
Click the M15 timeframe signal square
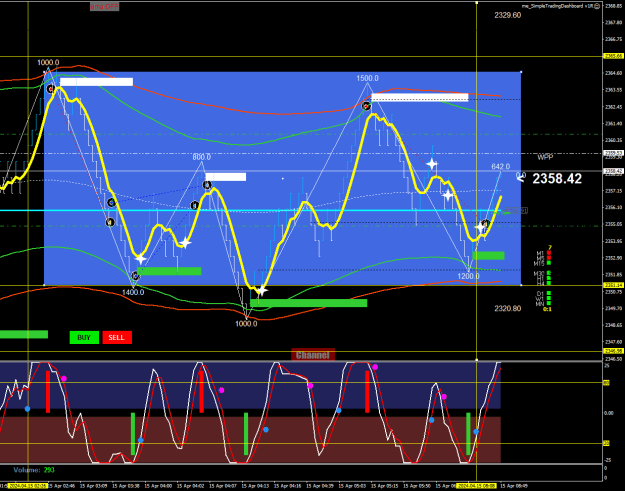(549, 263)
